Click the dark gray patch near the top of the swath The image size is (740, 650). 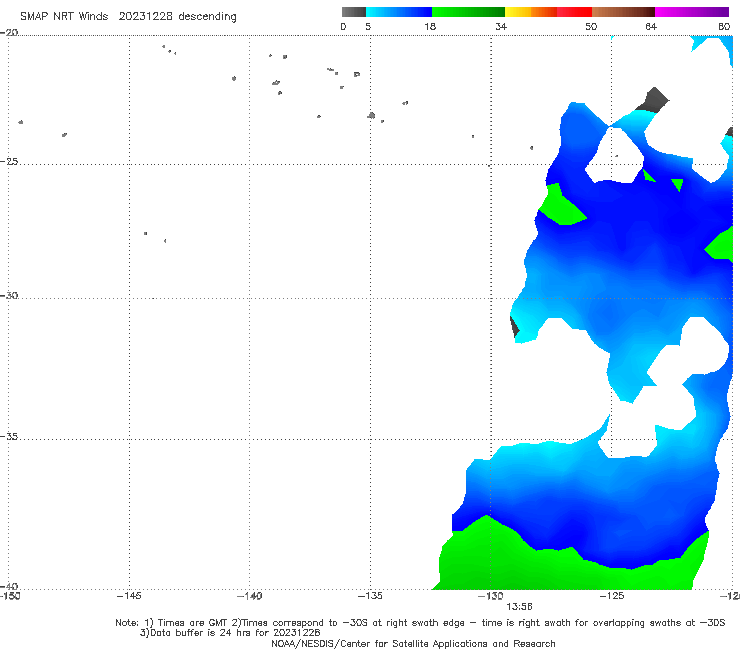pos(653,100)
